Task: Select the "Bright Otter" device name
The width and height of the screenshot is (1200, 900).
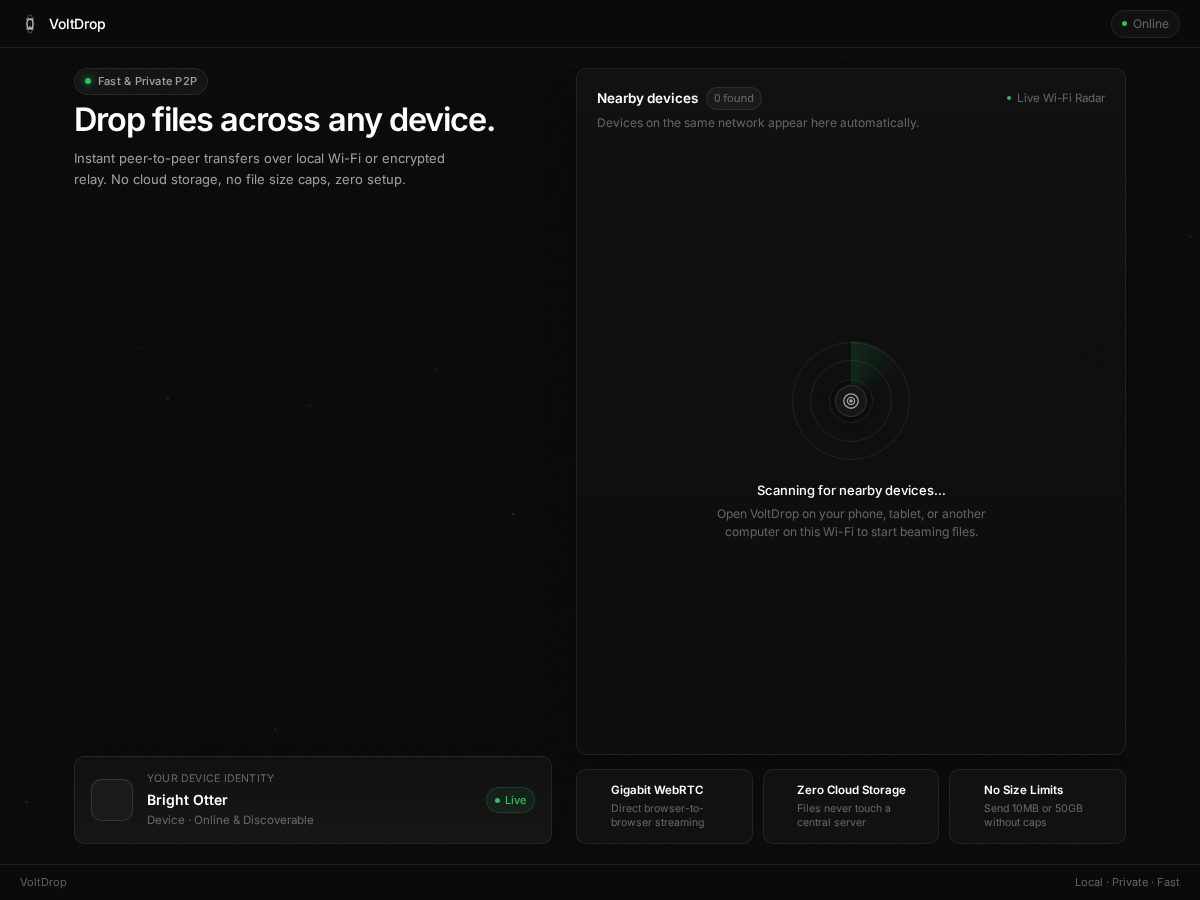Action: pyautogui.click(x=187, y=800)
